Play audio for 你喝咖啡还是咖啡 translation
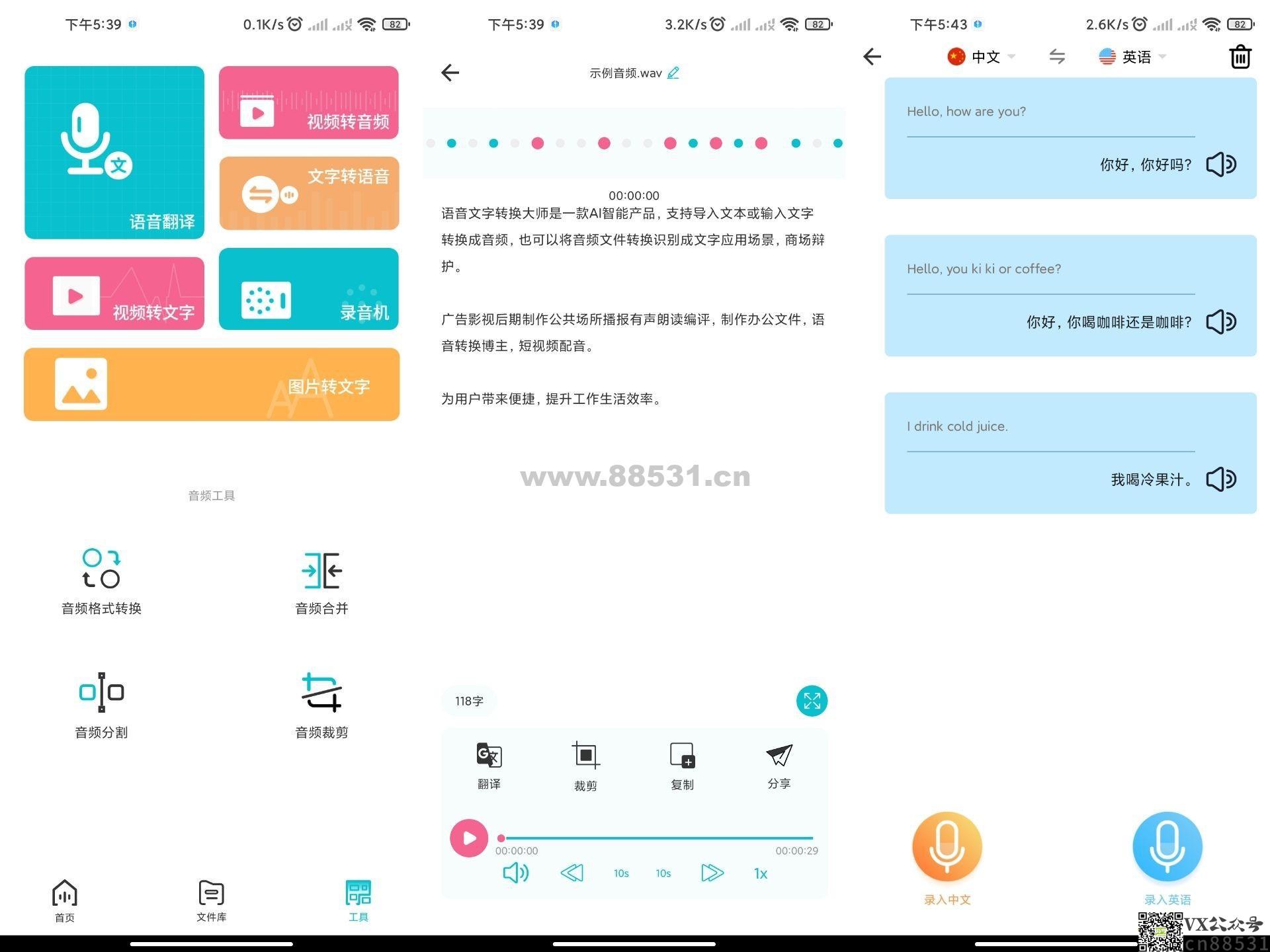This screenshot has width=1270, height=952. (1221, 322)
